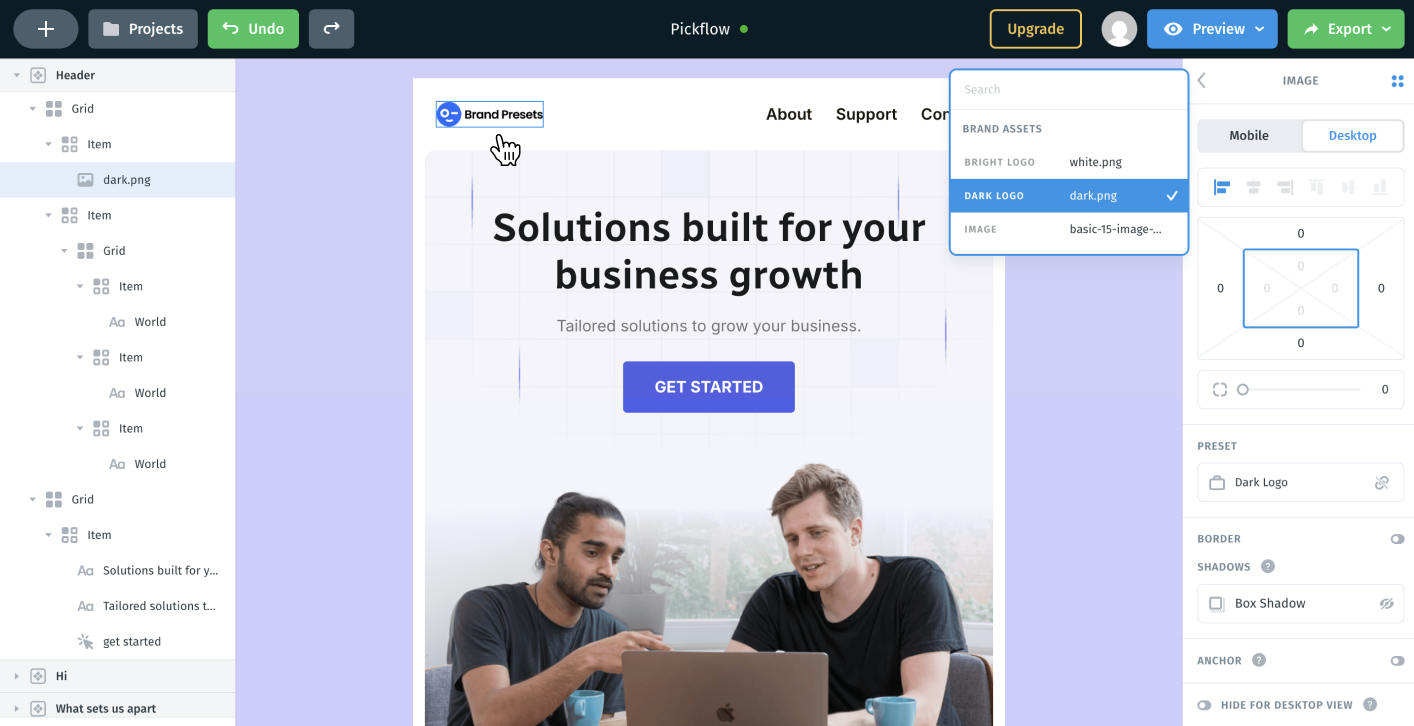The height and width of the screenshot is (726, 1414).
Task: Choose white.png Bright Logo option
Action: (x=1069, y=162)
